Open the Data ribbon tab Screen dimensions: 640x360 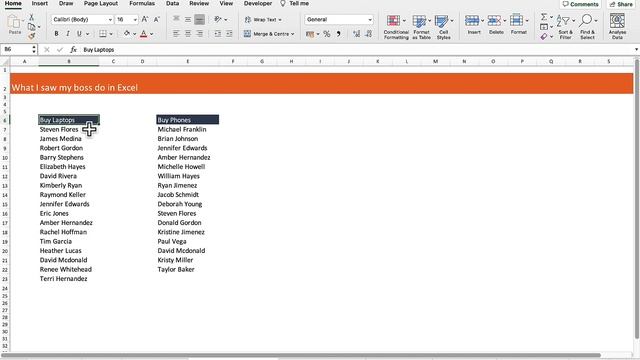172,3
